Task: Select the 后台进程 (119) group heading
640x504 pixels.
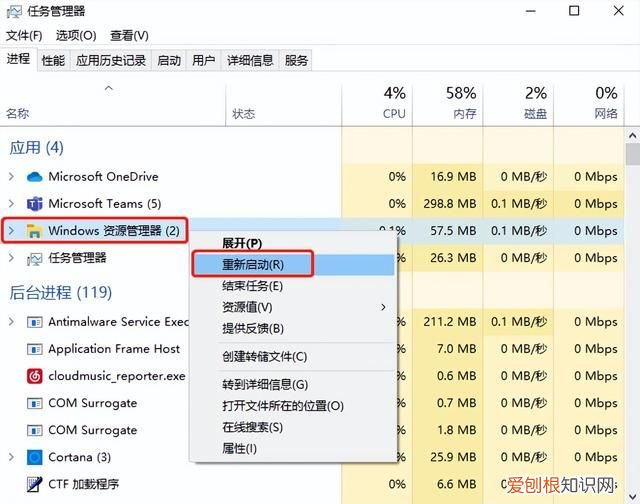Action: point(60,293)
